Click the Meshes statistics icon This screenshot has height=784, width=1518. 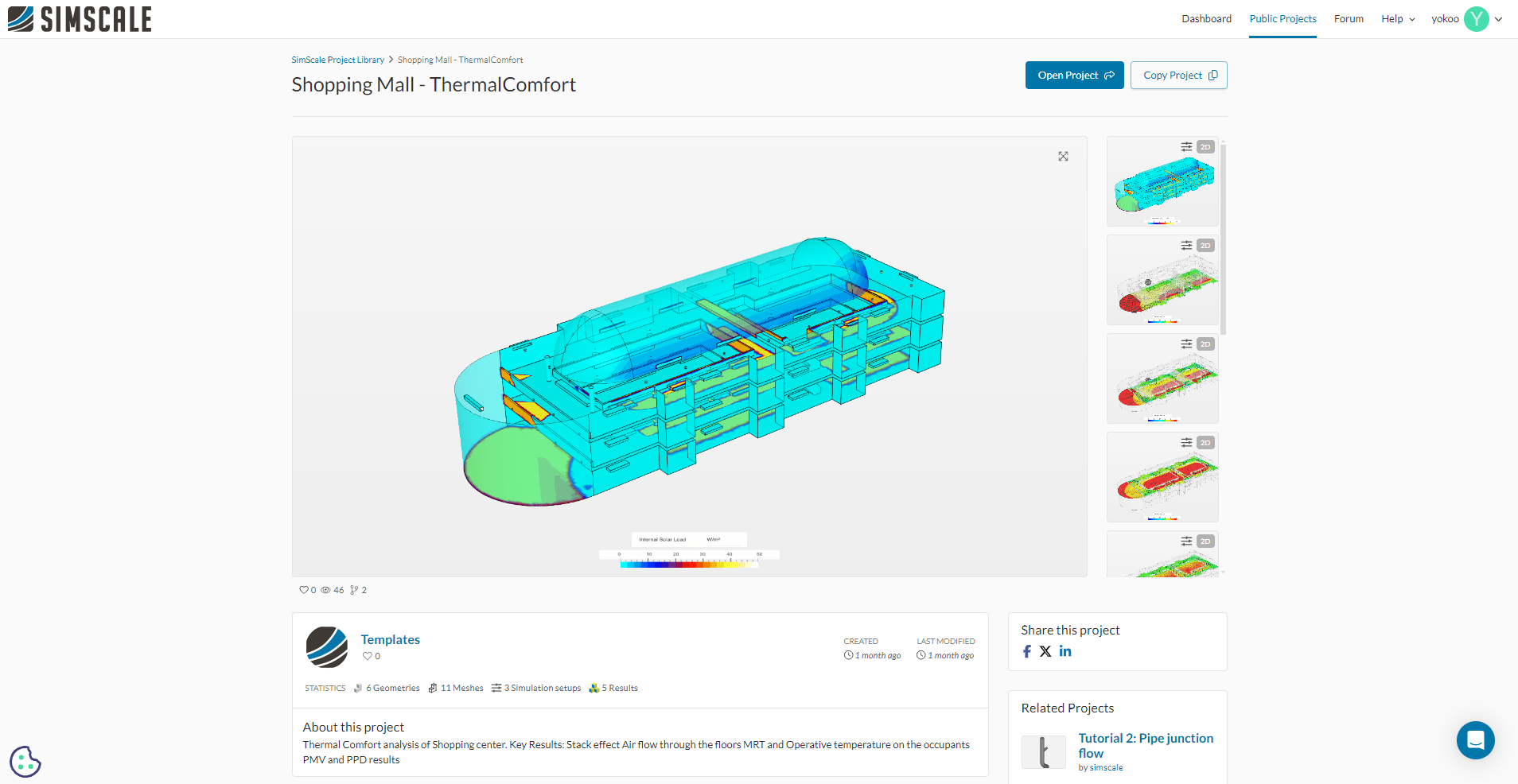pos(432,688)
